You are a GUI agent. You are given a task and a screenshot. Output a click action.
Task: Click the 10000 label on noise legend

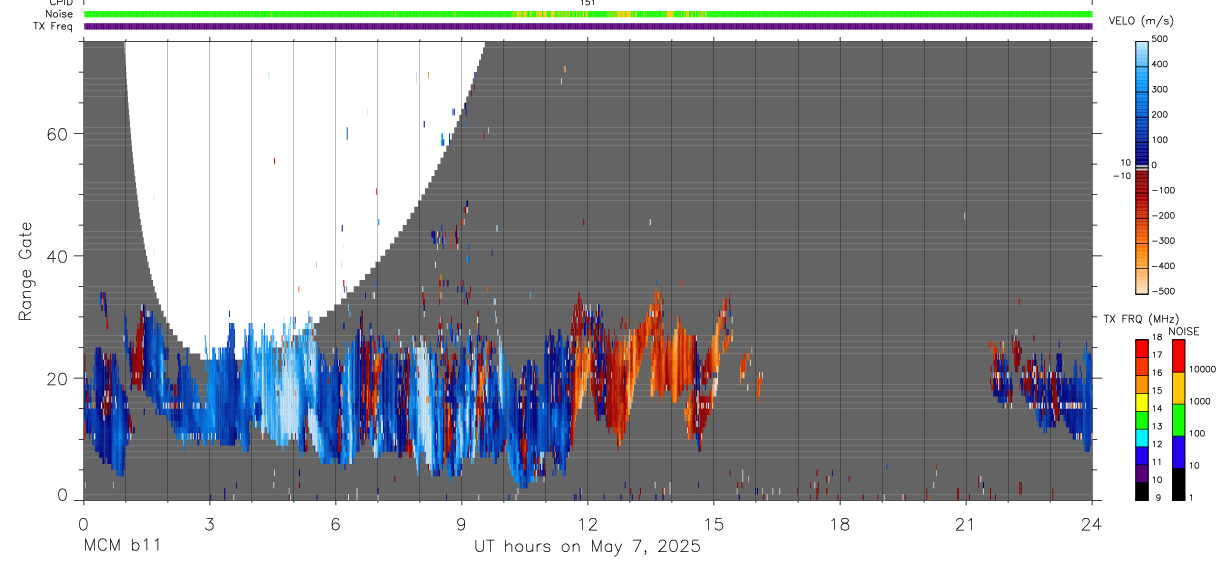tap(1203, 369)
